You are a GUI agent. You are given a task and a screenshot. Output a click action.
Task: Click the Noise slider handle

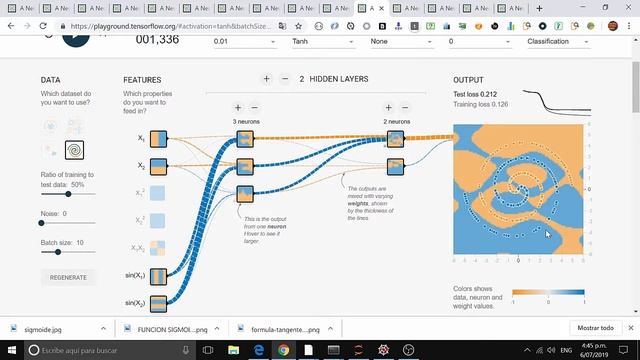(41, 223)
